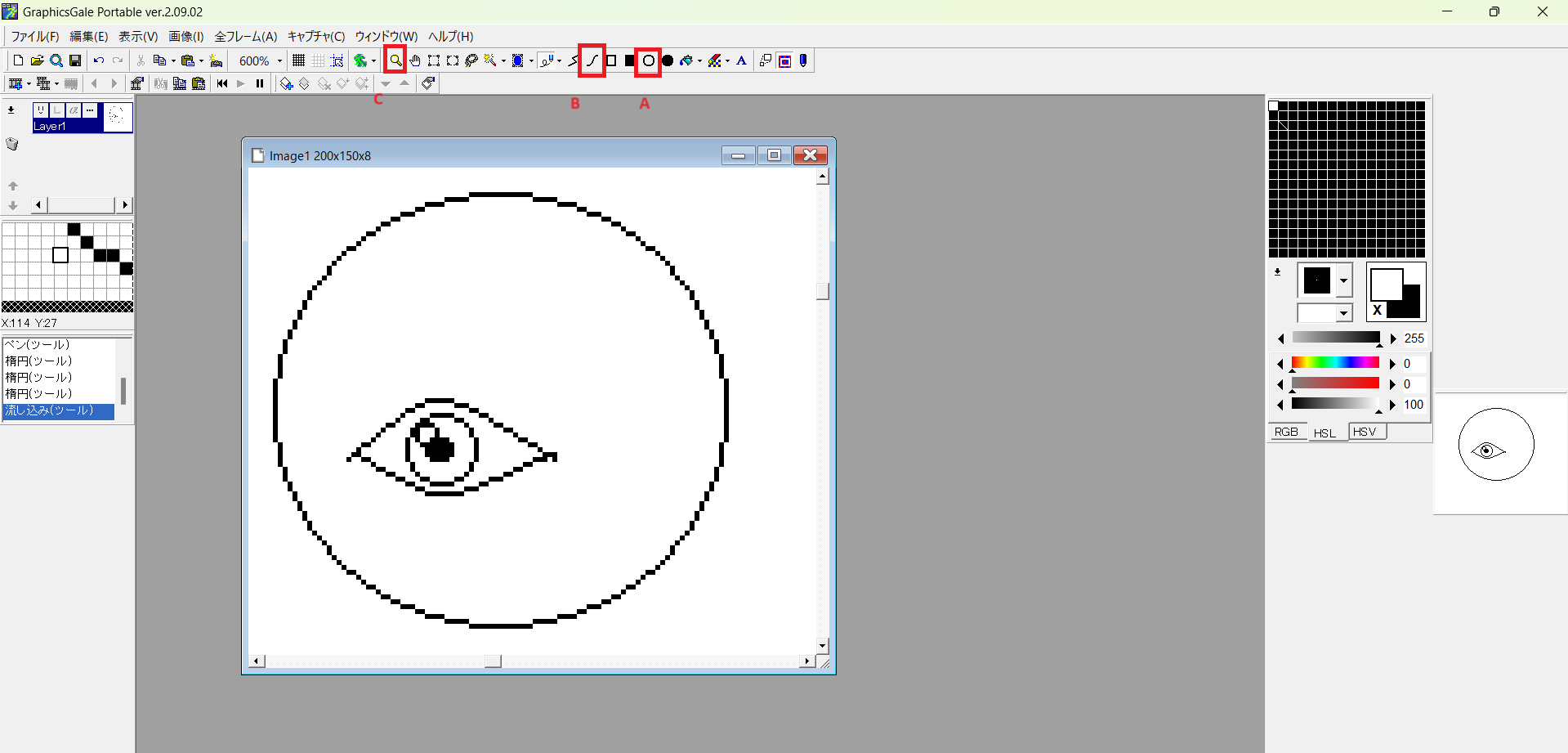Viewport: 1568px width, 753px height.
Task: Toggle the grid display
Action: coord(298,61)
